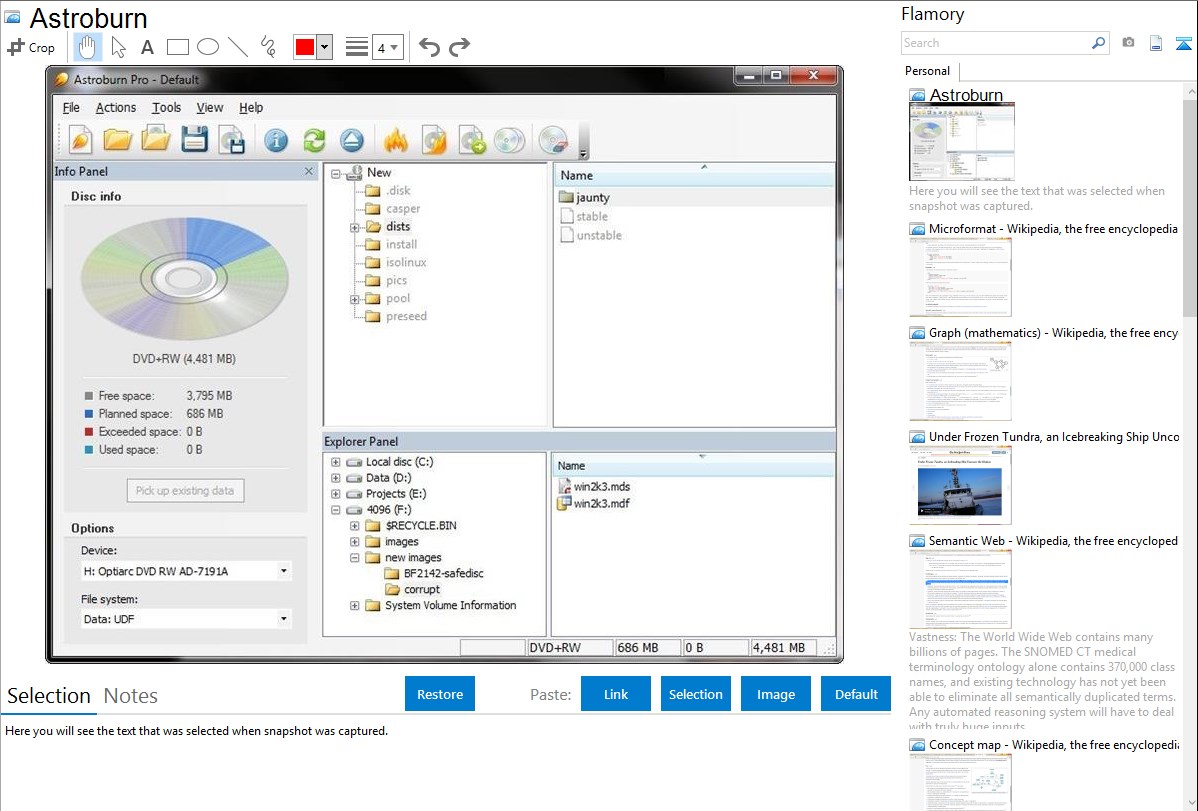Open the File menu in Astroburn
The width and height of the screenshot is (1198, 811).
[71, 108]
